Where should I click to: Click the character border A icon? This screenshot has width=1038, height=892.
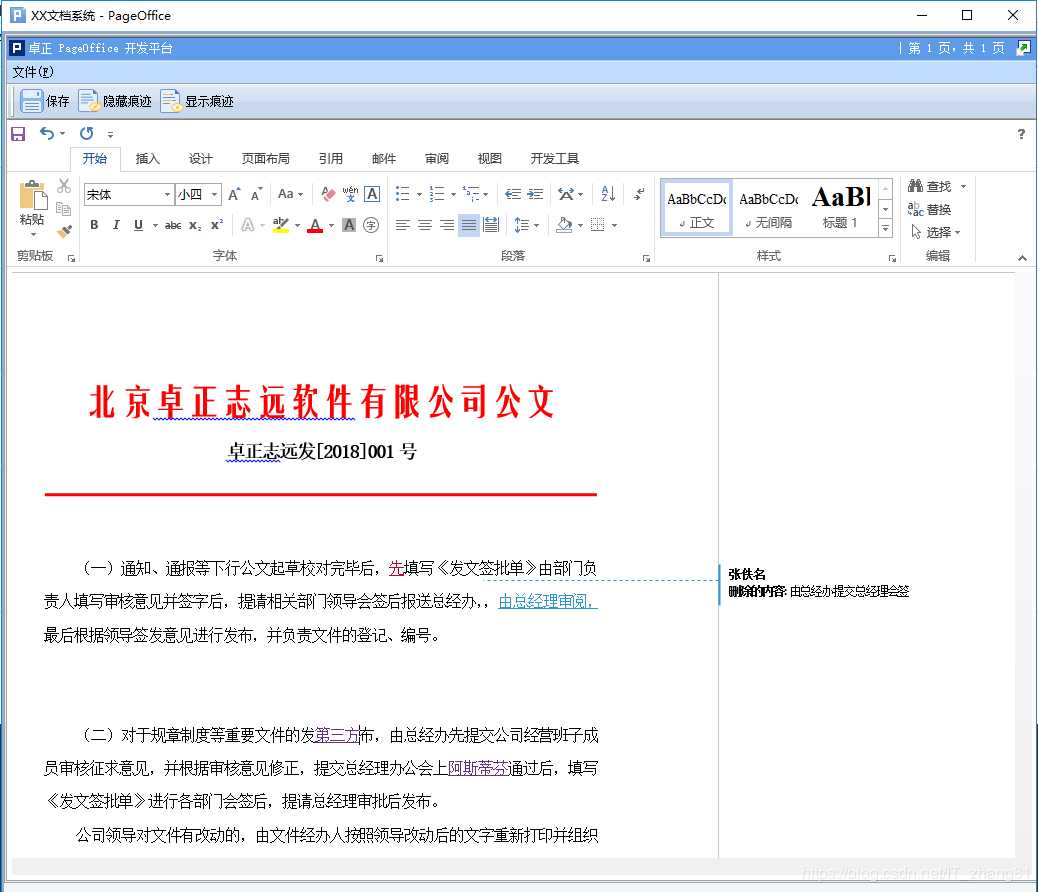click(x=372, y=194)
